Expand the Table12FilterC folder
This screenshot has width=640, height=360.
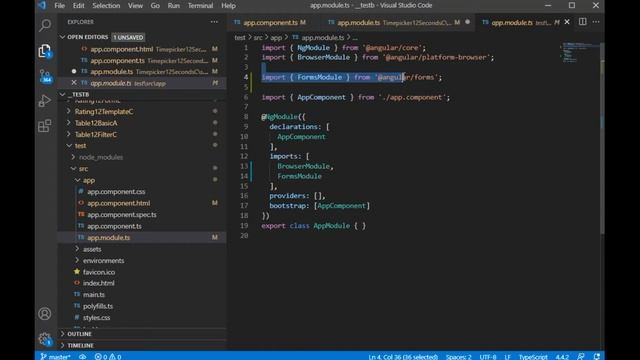[69, 134]
